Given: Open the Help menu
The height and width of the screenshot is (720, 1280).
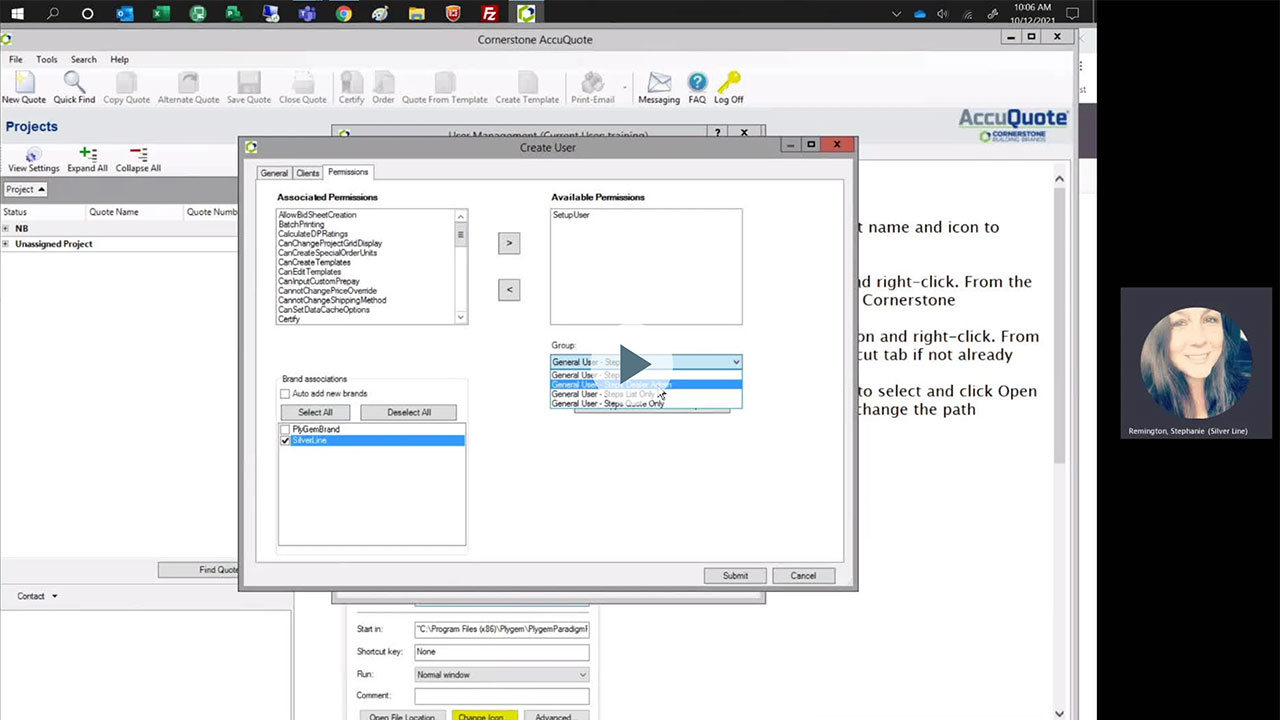Looking at the screenshot, I should click(119, 60).
